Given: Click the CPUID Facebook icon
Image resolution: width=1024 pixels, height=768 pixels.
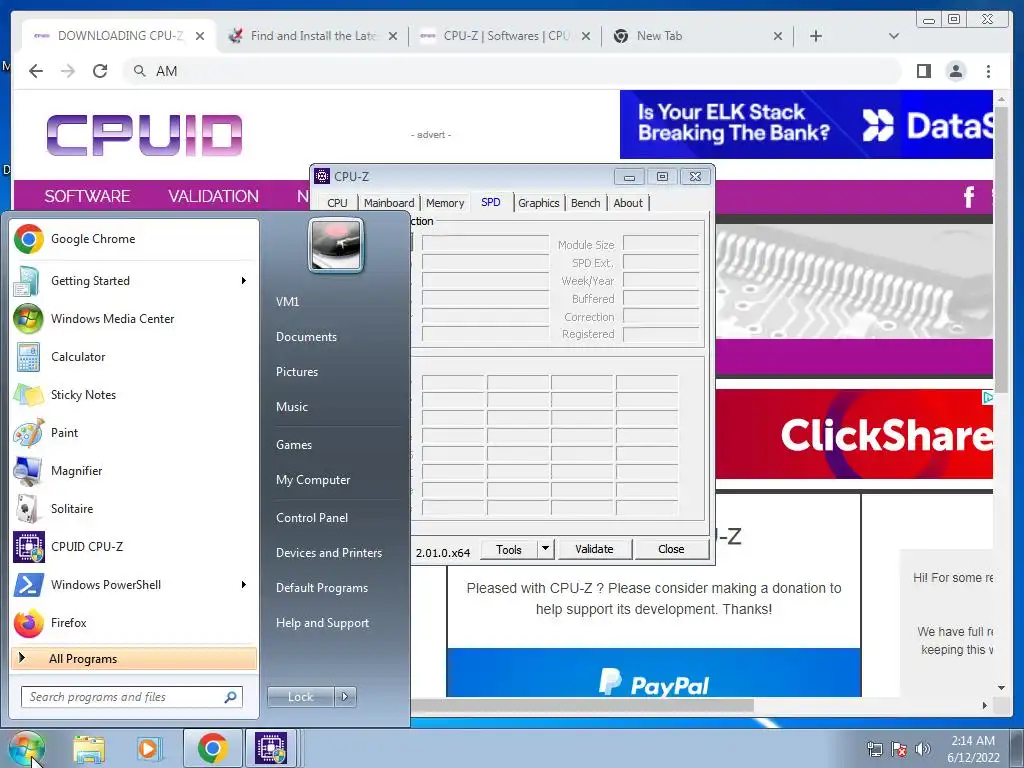Looking at the screenshot, I should click(969, 196).
